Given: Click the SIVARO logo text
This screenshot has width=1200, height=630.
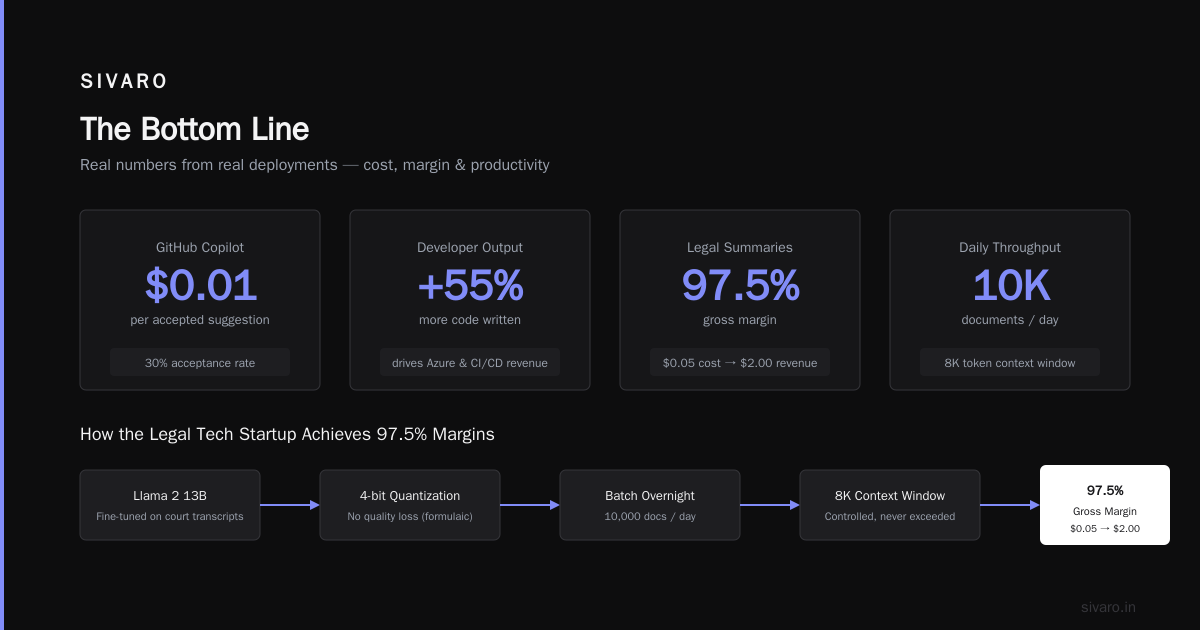Looking at the screenshot, I should (x=124, y=82).
